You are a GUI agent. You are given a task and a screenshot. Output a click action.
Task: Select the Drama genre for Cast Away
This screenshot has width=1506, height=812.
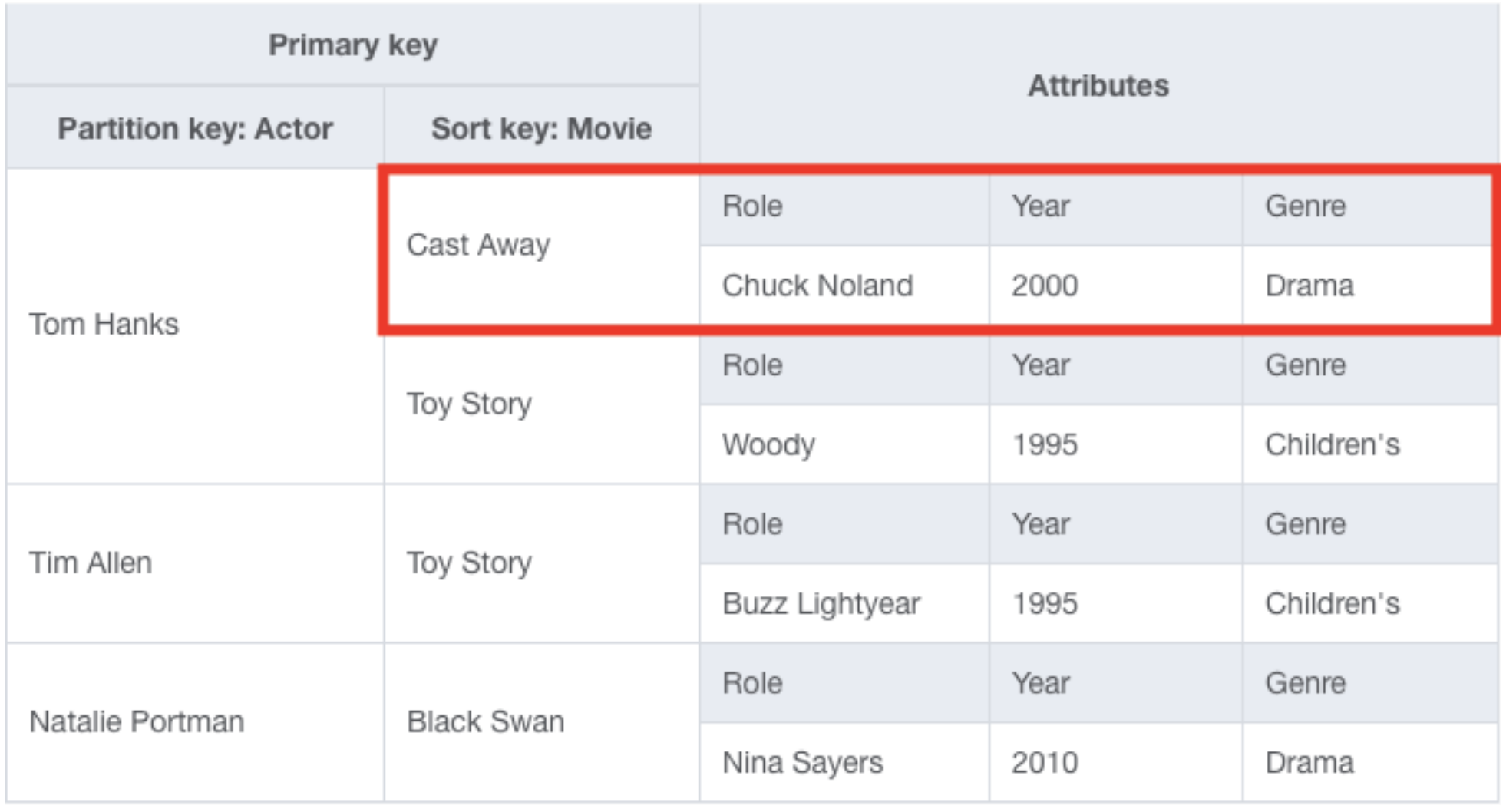(x=1370, y=286)
